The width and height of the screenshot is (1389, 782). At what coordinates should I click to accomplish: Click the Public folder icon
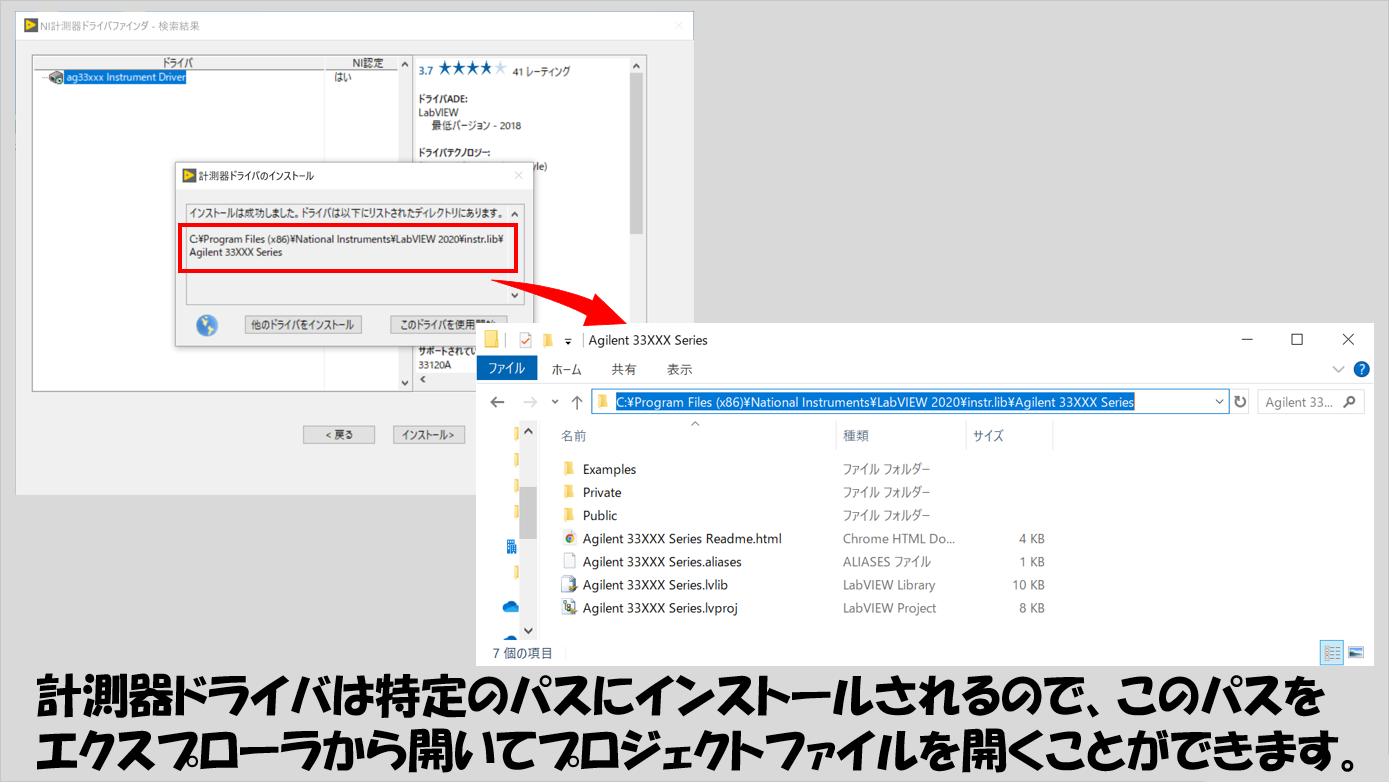pos(569,515)
